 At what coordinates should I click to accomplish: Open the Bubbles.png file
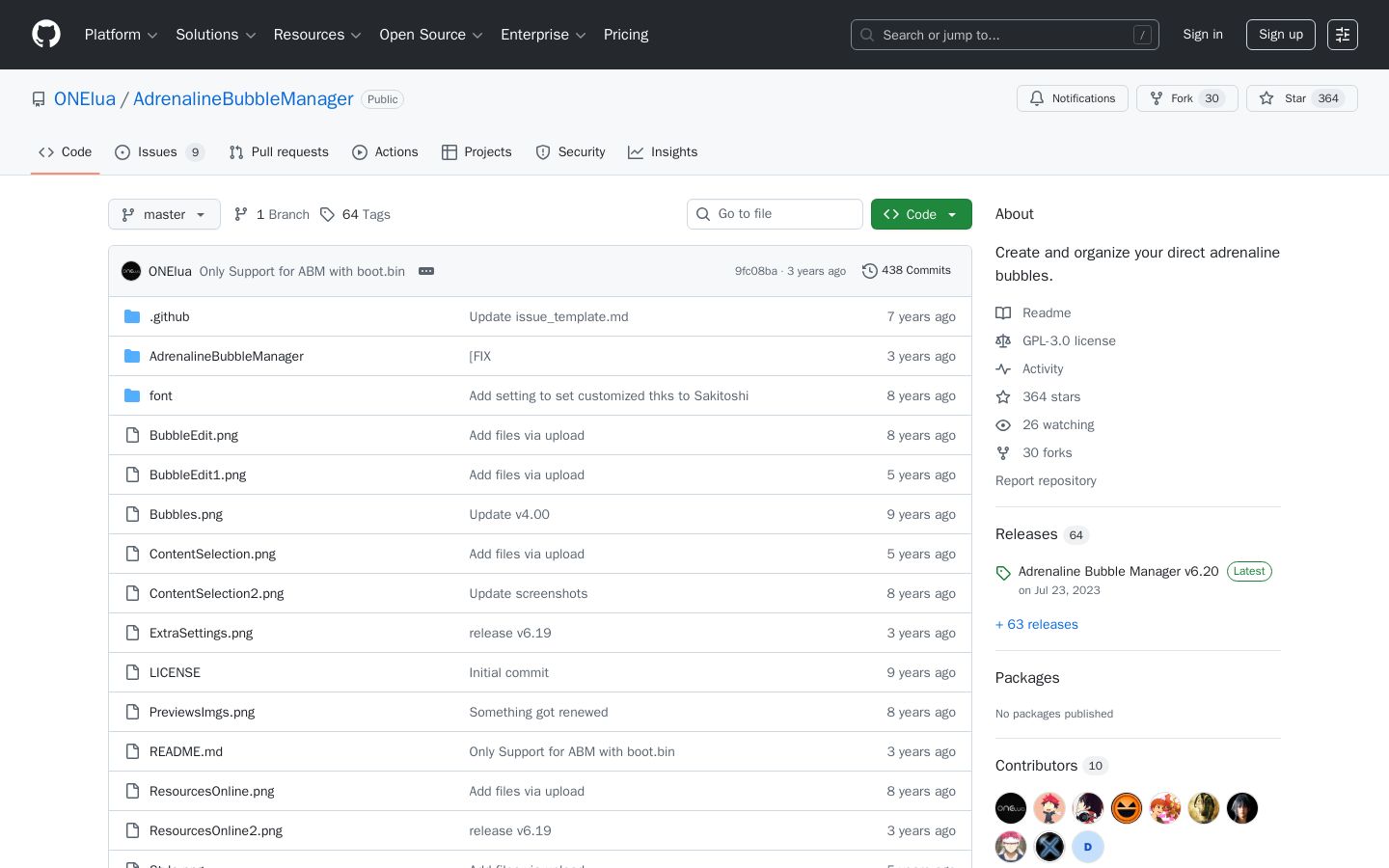186,514
